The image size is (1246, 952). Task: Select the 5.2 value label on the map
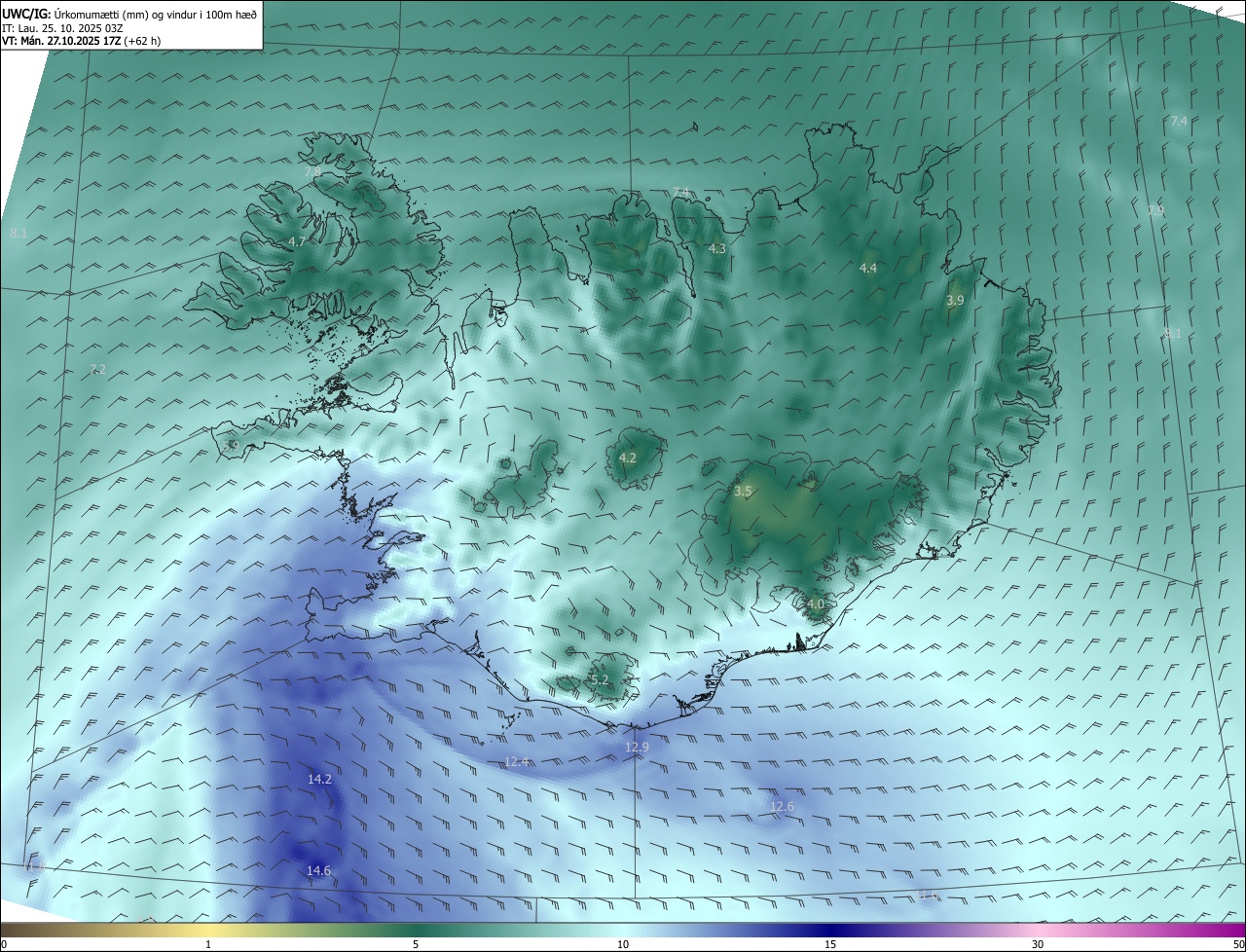pyautogui.click(x=599, y=679)
